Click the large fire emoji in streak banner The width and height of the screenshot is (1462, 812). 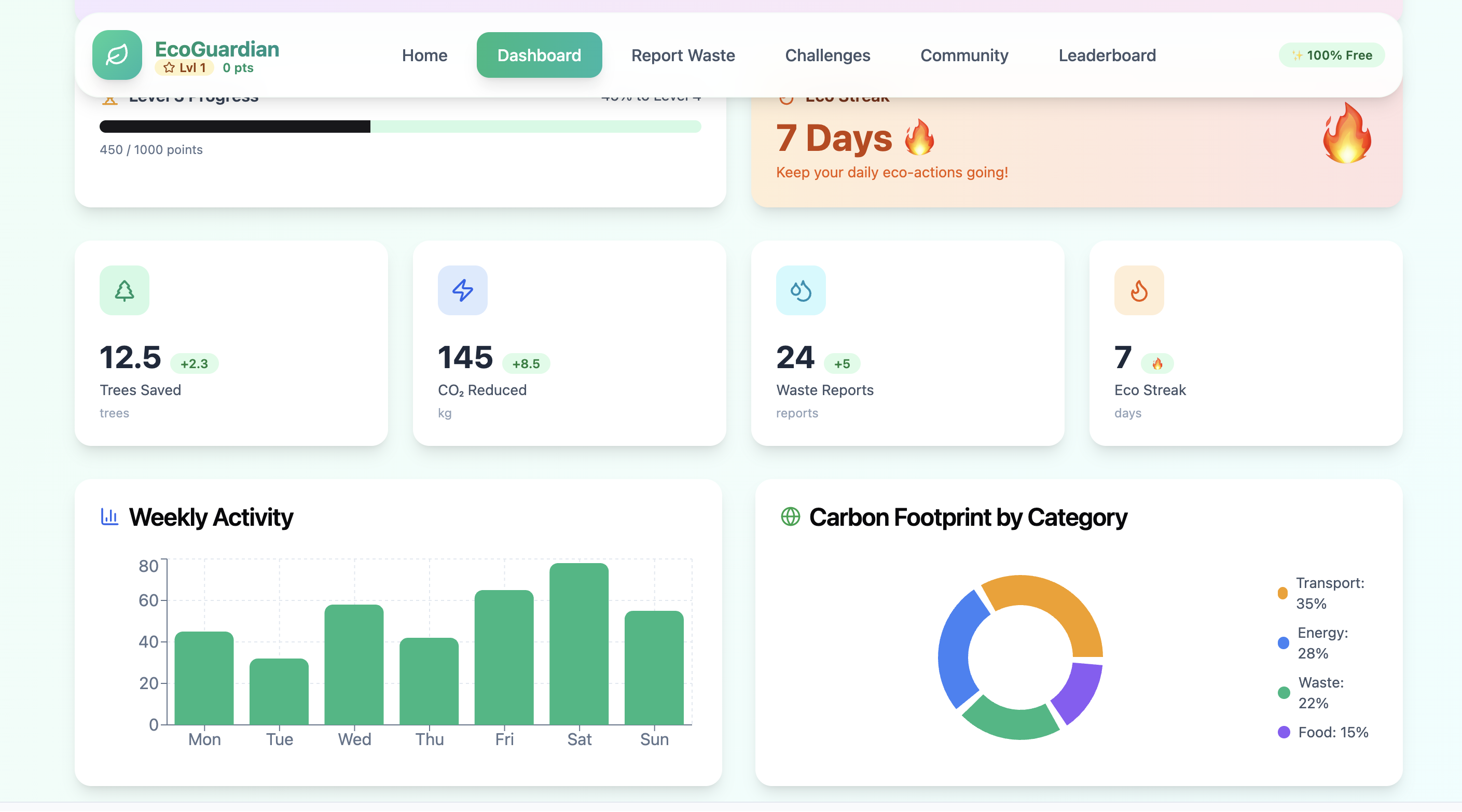(x=1346, y=134)
